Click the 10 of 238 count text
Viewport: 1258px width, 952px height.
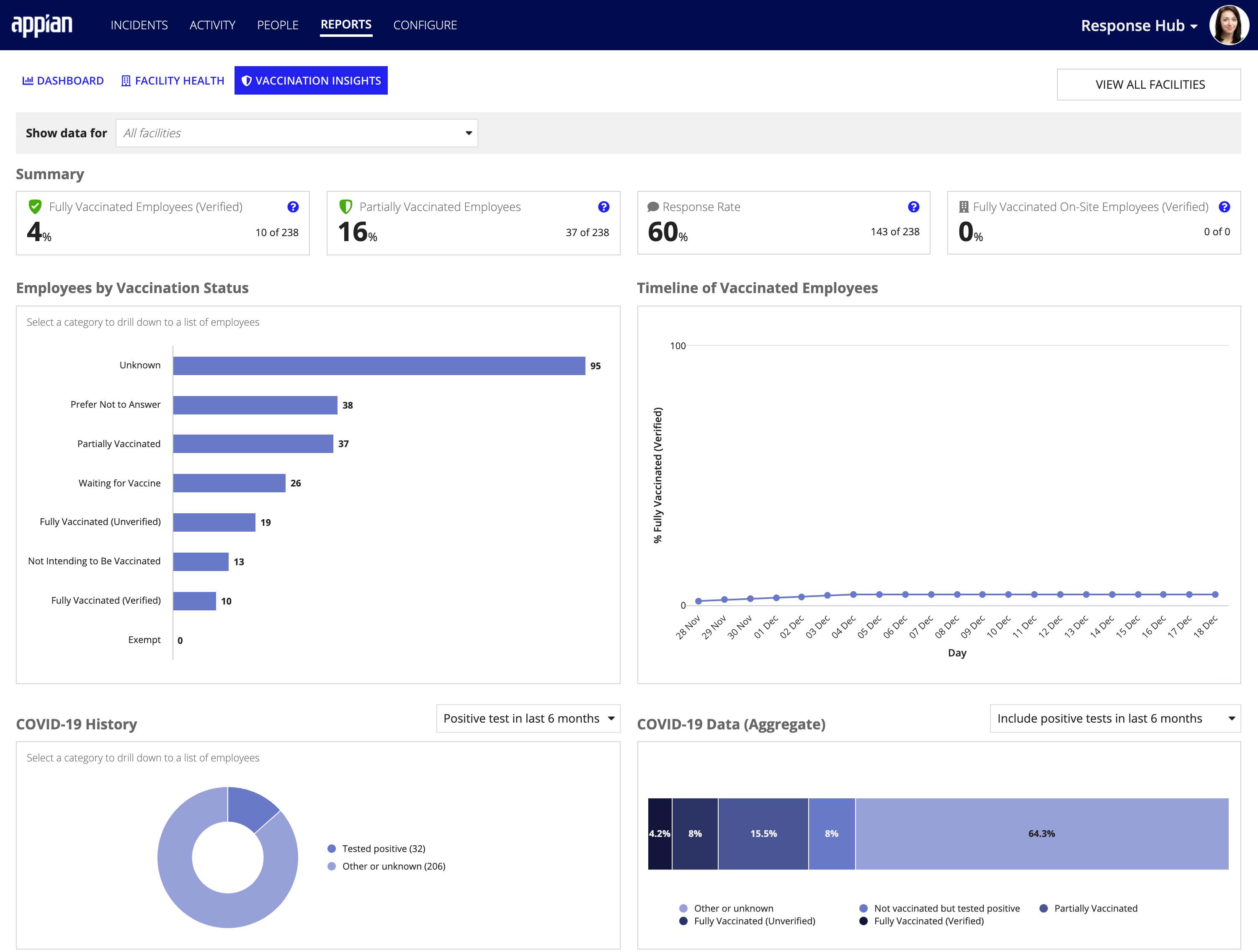point(277,233)
